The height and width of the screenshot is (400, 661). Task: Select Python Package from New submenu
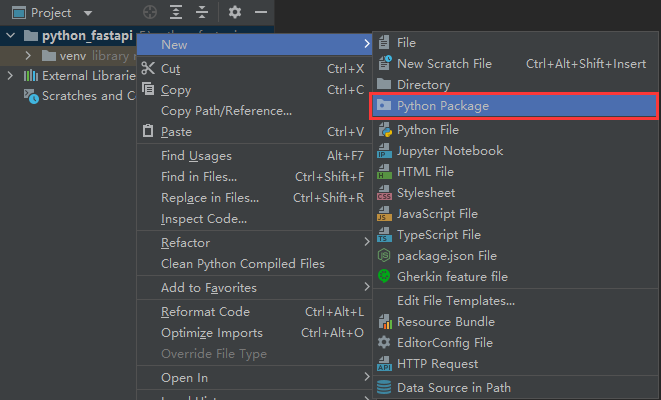(x=442, y=104)
